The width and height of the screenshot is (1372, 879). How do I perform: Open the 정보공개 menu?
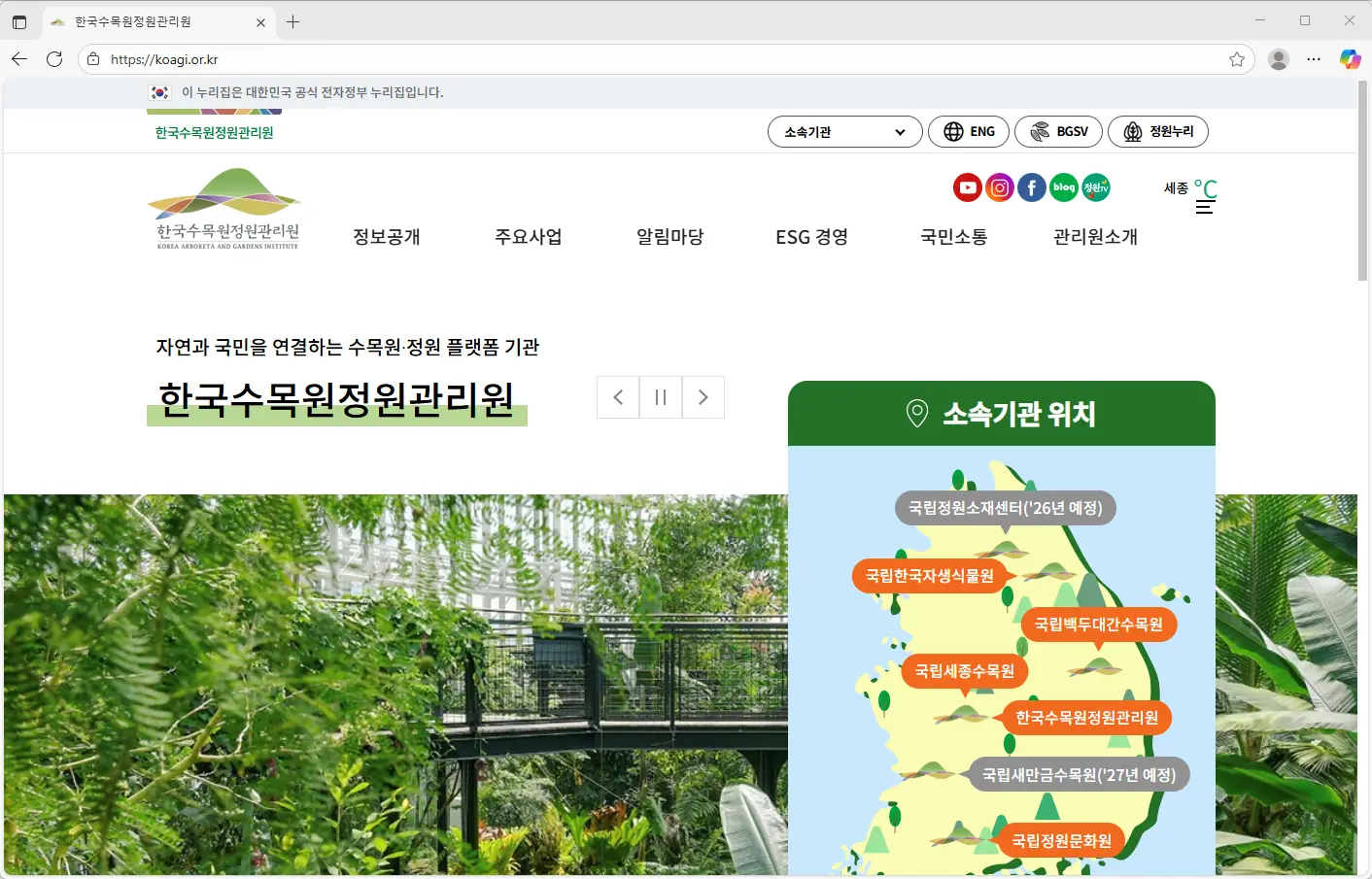pos(386,236)
